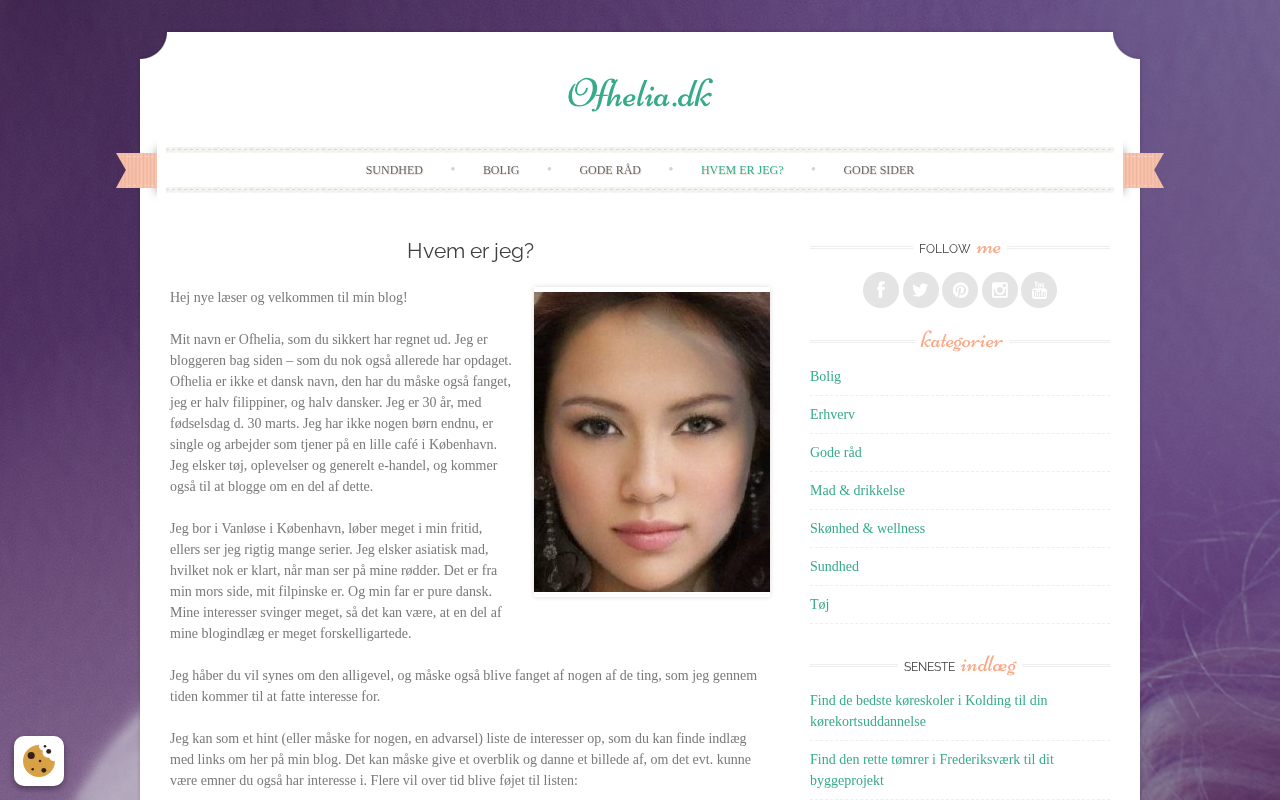Viewport: 1280px width, 800px height.
Task: Read the tømrer i Frederiksværk post
Action: [x=932, y=770]
